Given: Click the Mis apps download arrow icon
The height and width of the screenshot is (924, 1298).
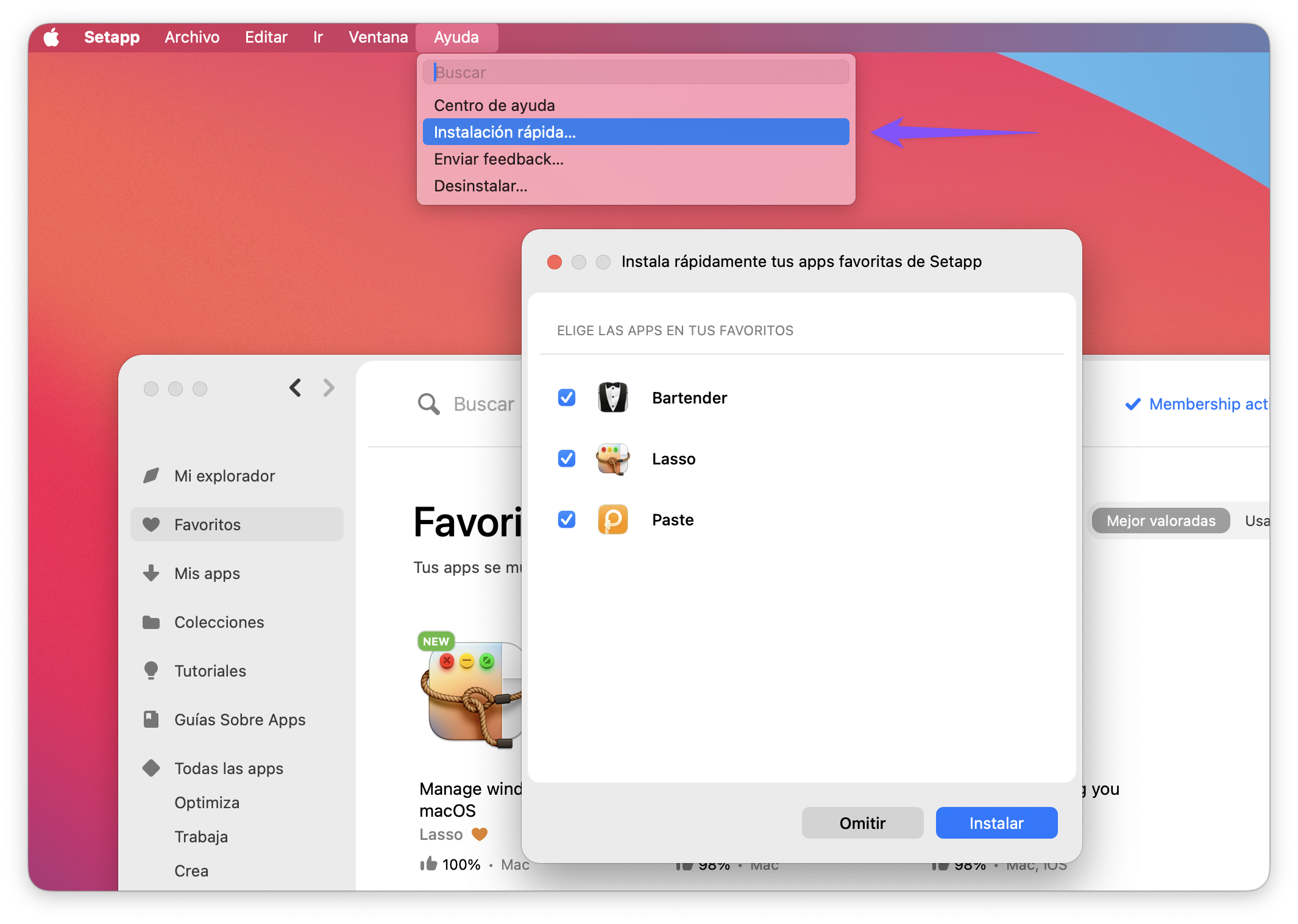Looking at the screenshot, I should click(x=151, y=573).
